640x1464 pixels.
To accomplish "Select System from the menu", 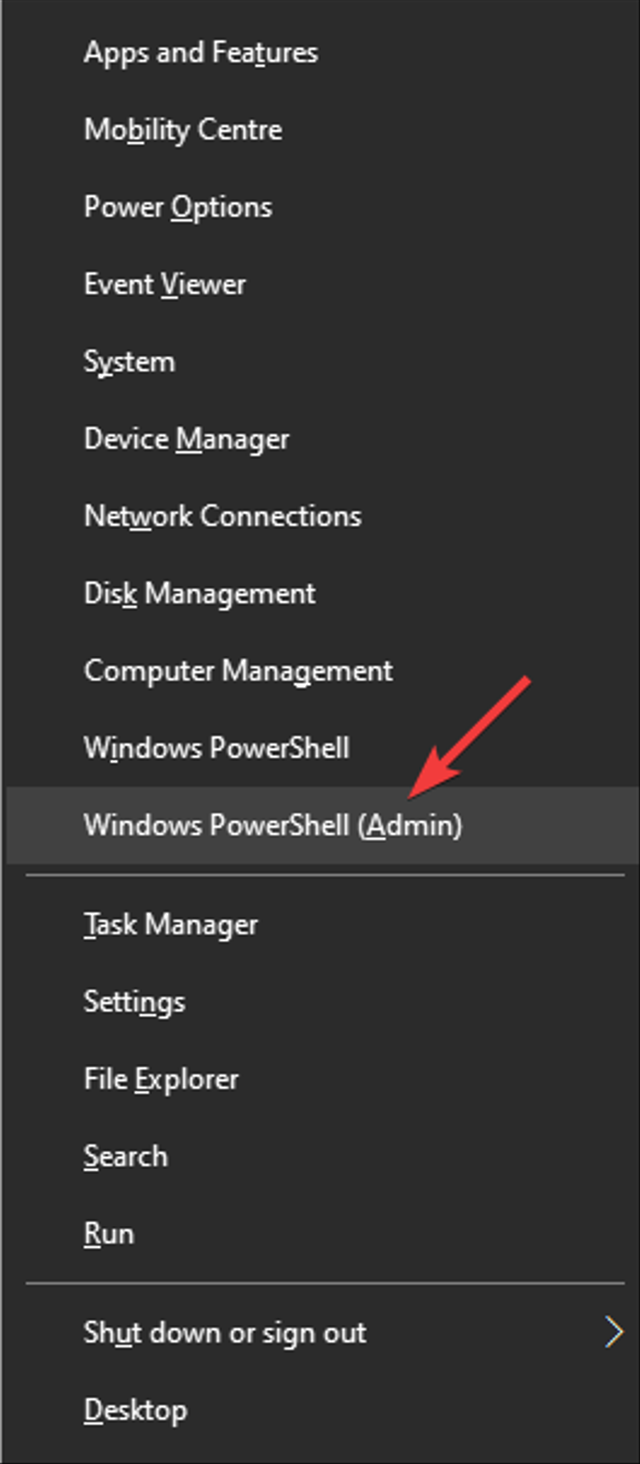I will pyautogui.click(x=129, y=361).
